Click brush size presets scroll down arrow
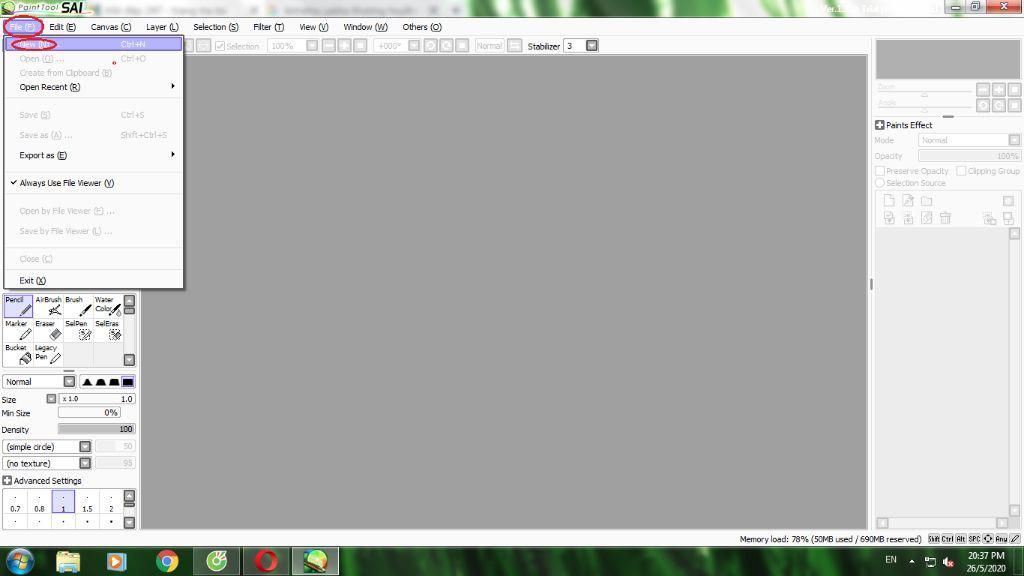 tap(129, 522)
